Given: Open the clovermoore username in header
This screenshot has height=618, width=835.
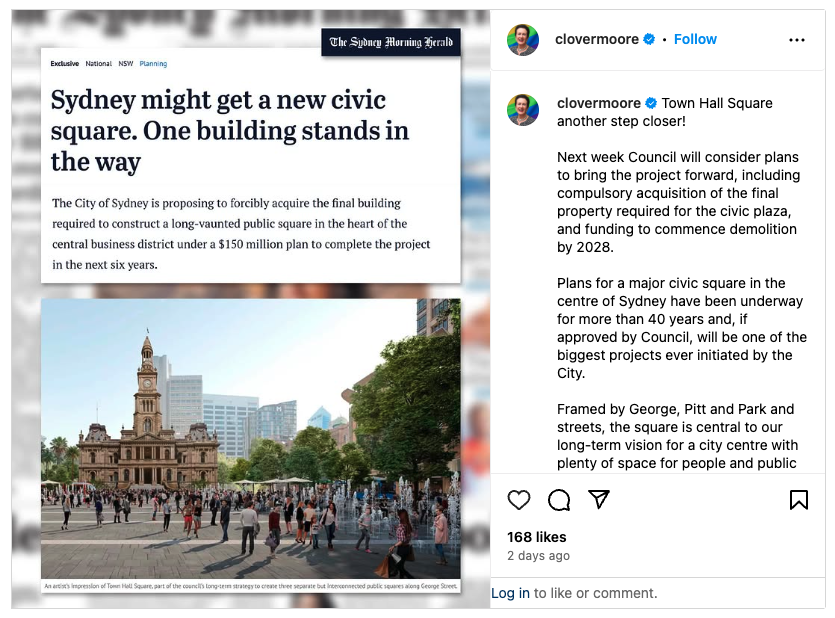Looking at the screenshot, I should click(x=596, y=39).
